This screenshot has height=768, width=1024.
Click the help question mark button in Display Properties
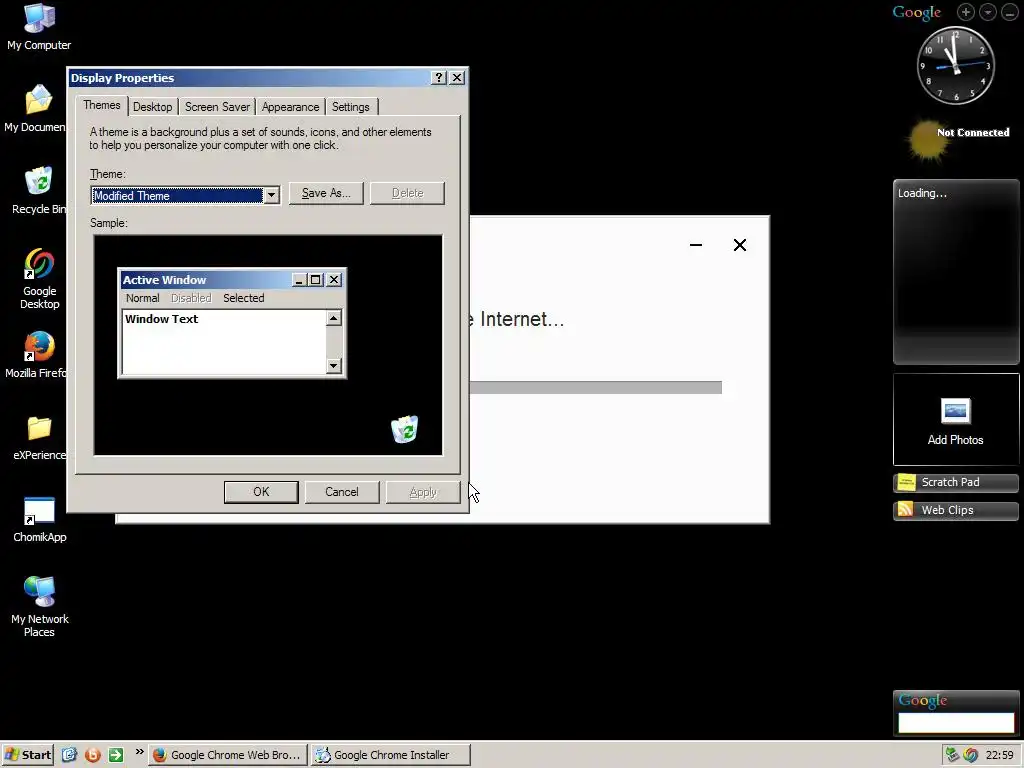439,78
